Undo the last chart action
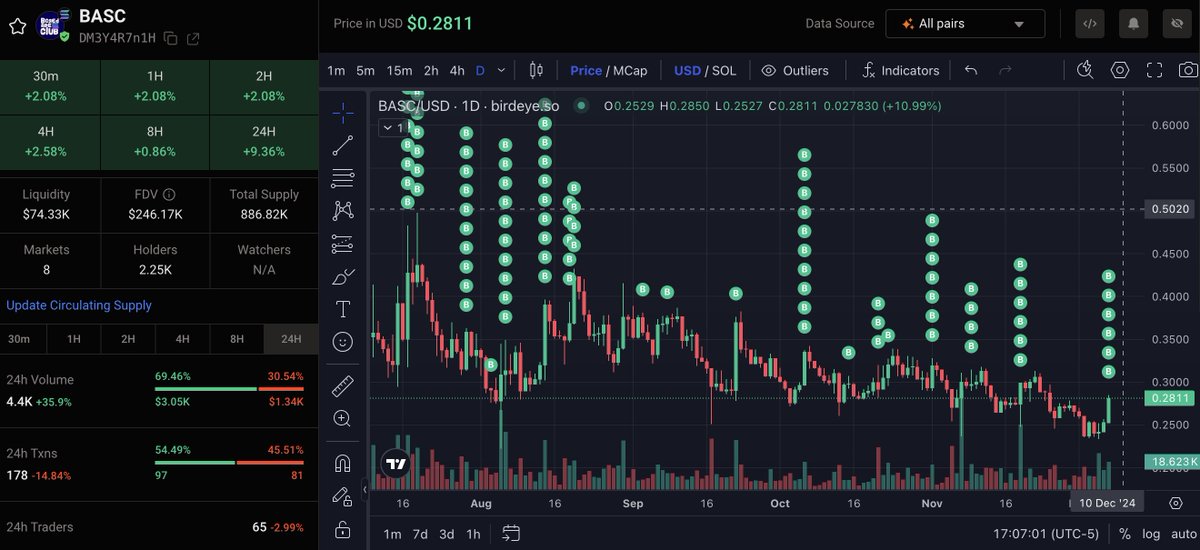 pos(970,70)
